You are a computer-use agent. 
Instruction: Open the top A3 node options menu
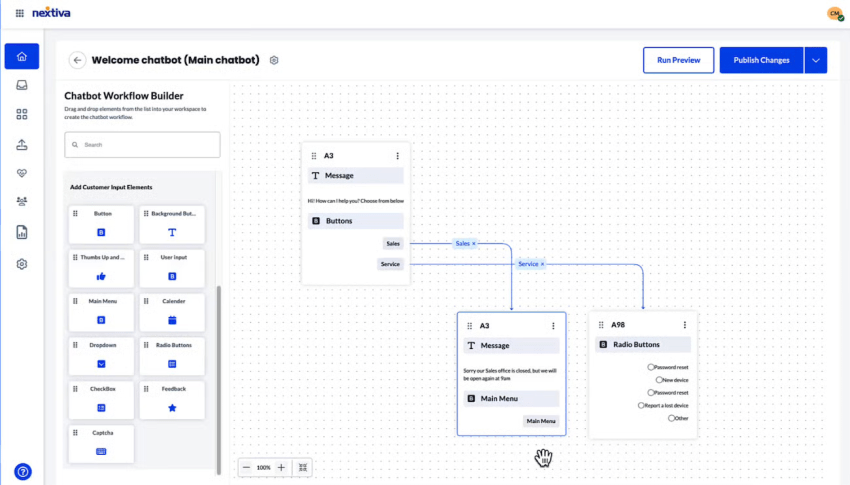click(397, 156)
